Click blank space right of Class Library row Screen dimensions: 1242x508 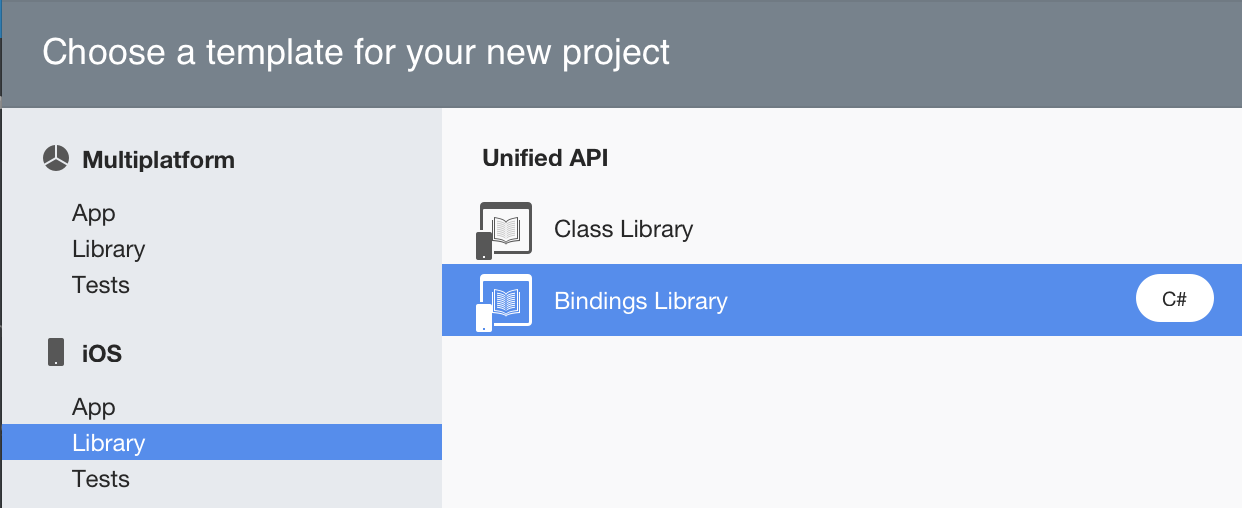pos(950,229)
